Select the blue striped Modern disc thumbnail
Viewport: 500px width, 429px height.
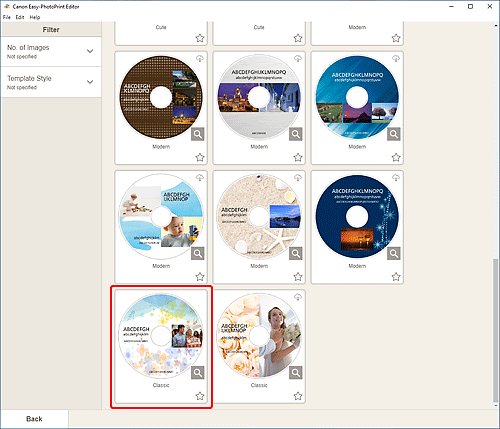(x=357, y=97)
